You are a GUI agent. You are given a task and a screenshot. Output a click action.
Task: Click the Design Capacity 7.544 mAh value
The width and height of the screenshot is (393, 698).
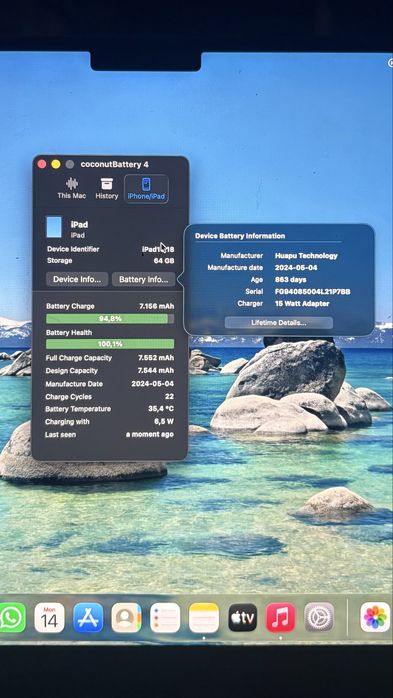(x=156, y=371)
